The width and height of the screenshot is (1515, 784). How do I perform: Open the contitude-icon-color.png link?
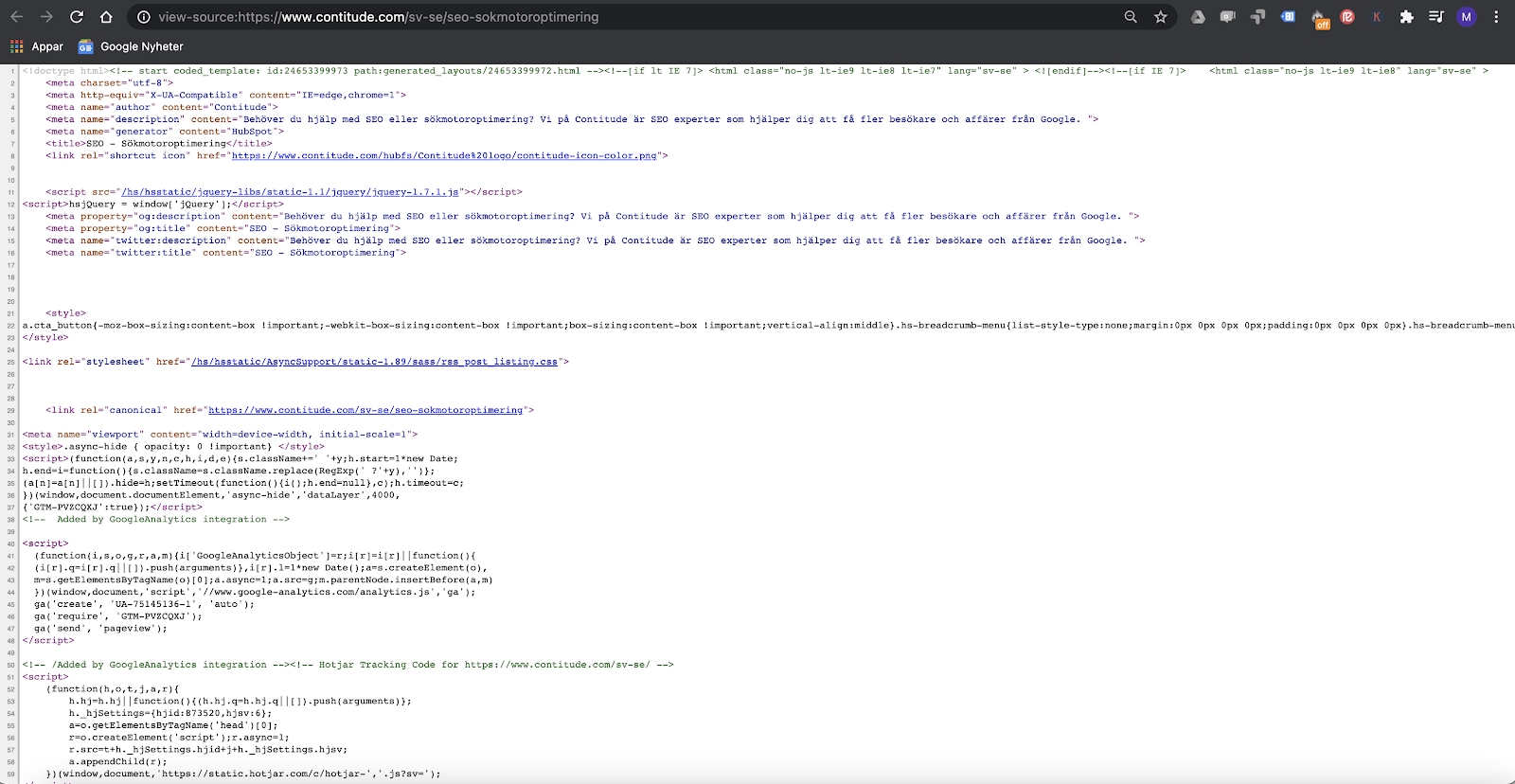point(444,156)
